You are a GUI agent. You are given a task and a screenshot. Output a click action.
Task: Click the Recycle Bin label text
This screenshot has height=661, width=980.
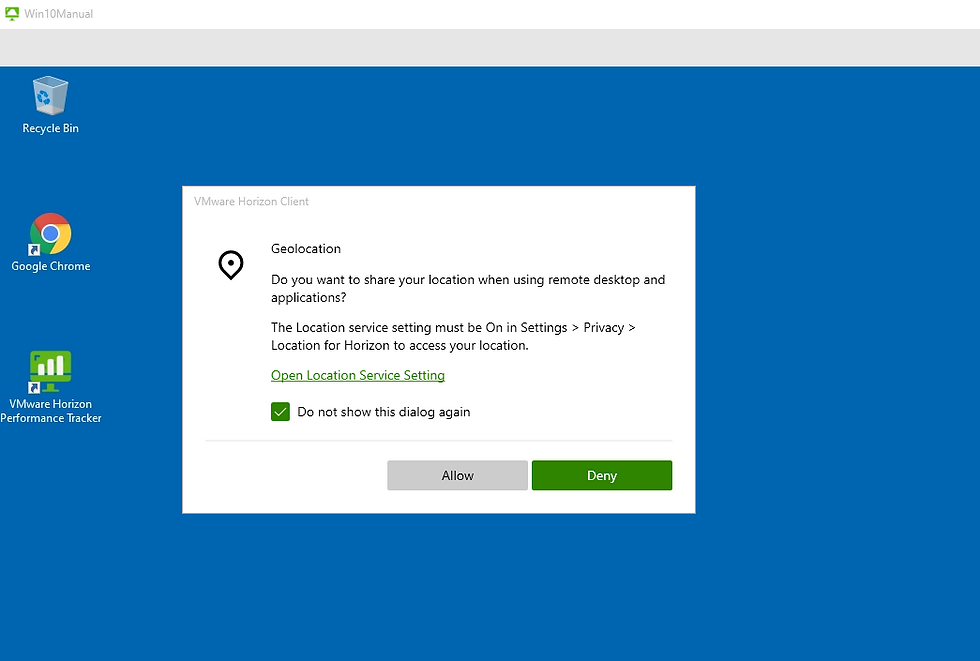tap(50, 128)
